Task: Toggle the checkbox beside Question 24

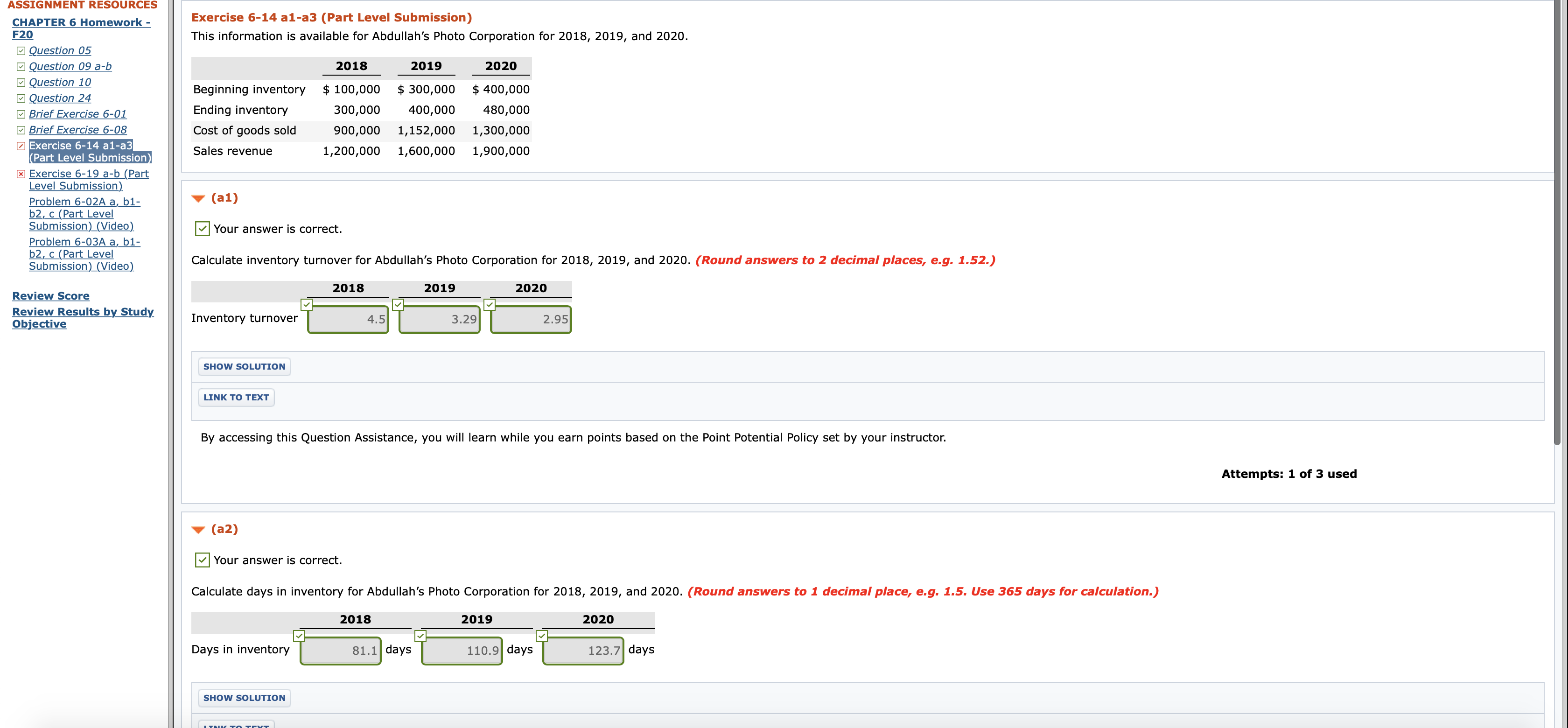Action: 20,98
